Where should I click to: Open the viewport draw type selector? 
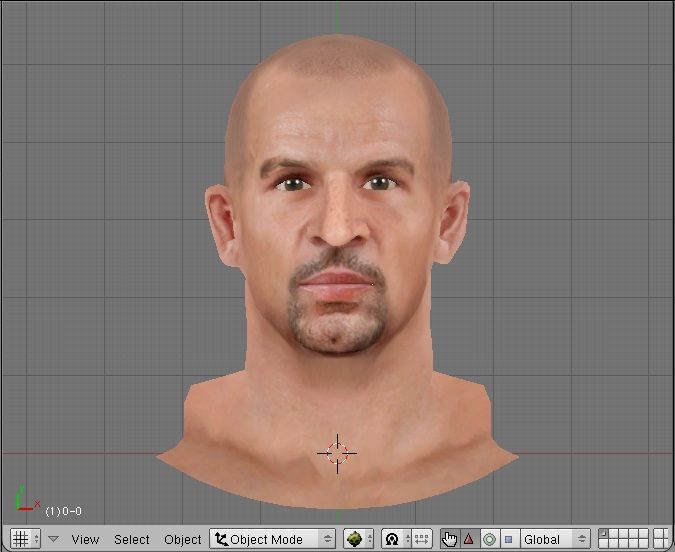[x=358, y=539]
